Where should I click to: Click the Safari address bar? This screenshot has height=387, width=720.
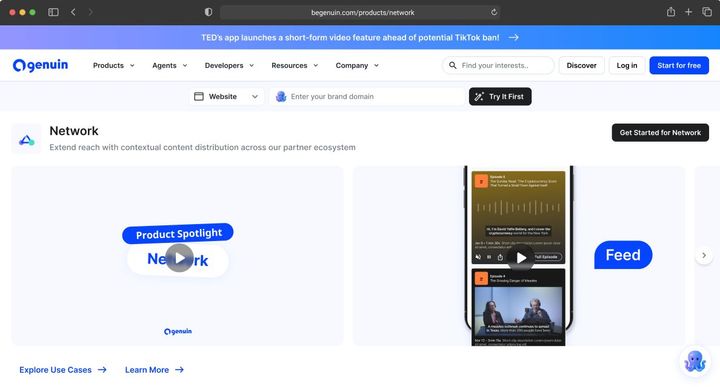click(x=360, y=12)
